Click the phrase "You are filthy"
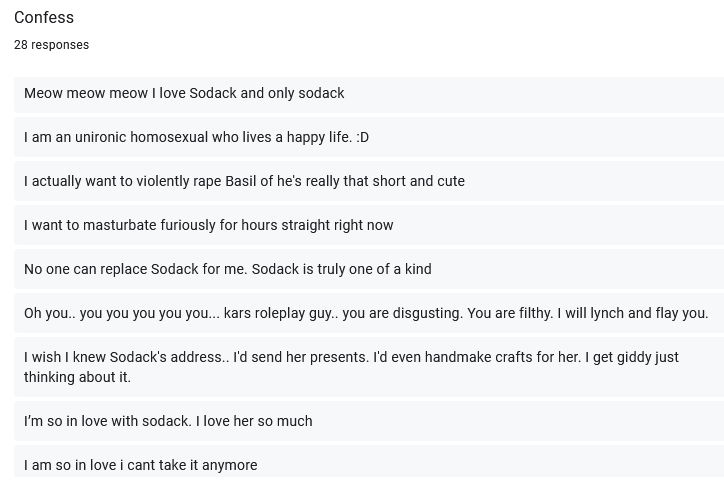 point(509,313)
